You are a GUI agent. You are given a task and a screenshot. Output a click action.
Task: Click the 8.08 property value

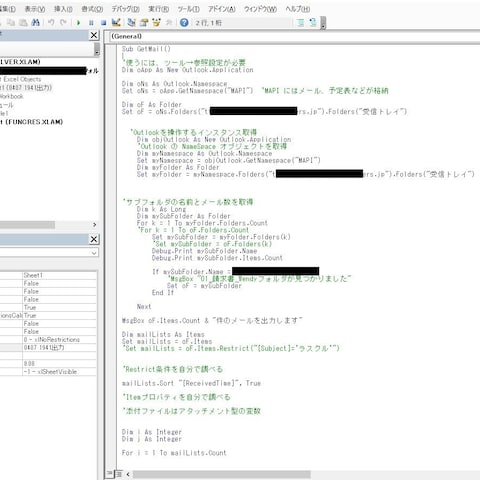point(60,363)
